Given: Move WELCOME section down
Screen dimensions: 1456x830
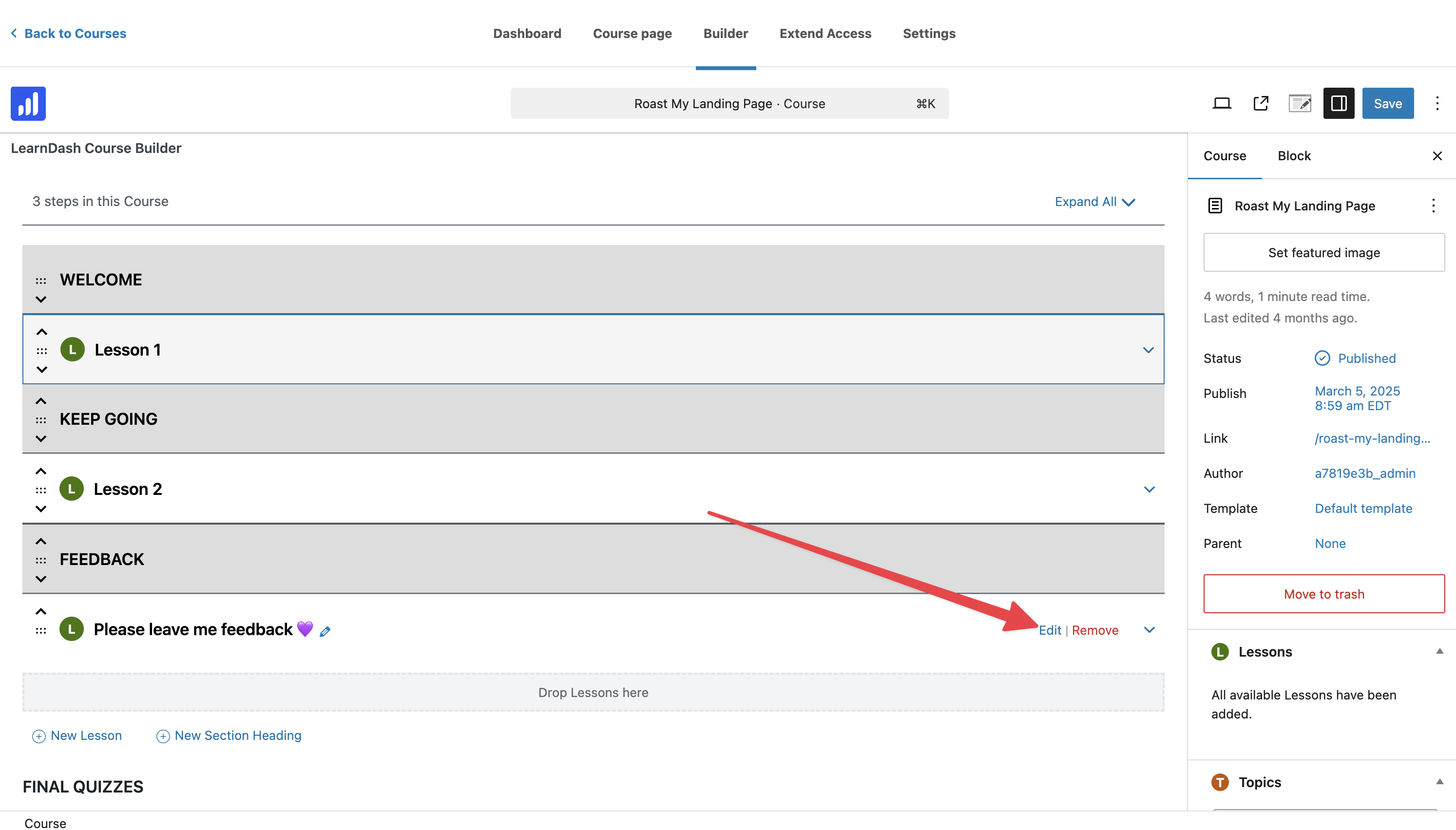Looking at the screenshot, I should [x=41, y=299].
